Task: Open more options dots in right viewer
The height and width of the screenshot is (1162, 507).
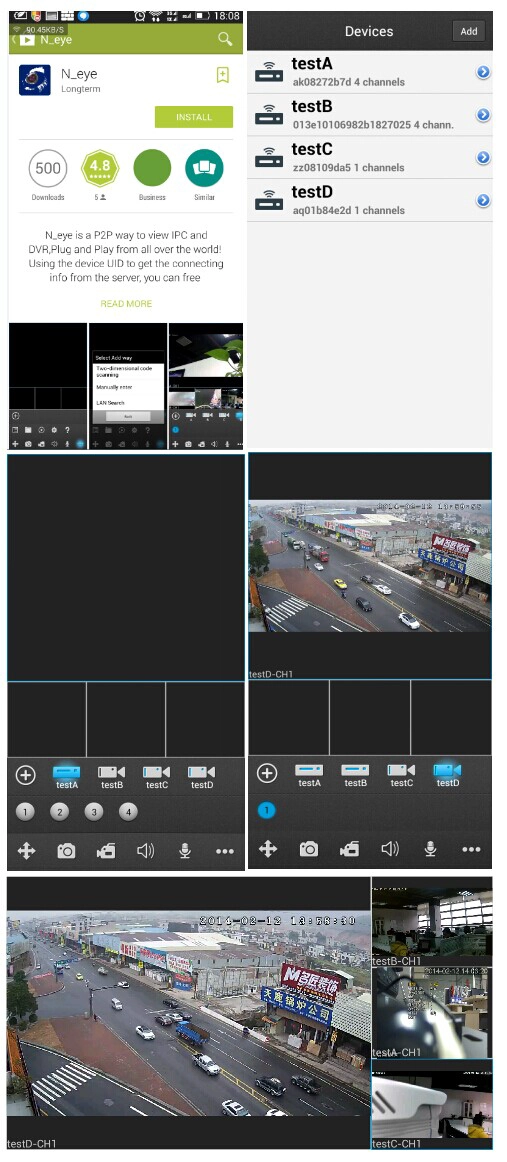Action: [x=471, y=849]
